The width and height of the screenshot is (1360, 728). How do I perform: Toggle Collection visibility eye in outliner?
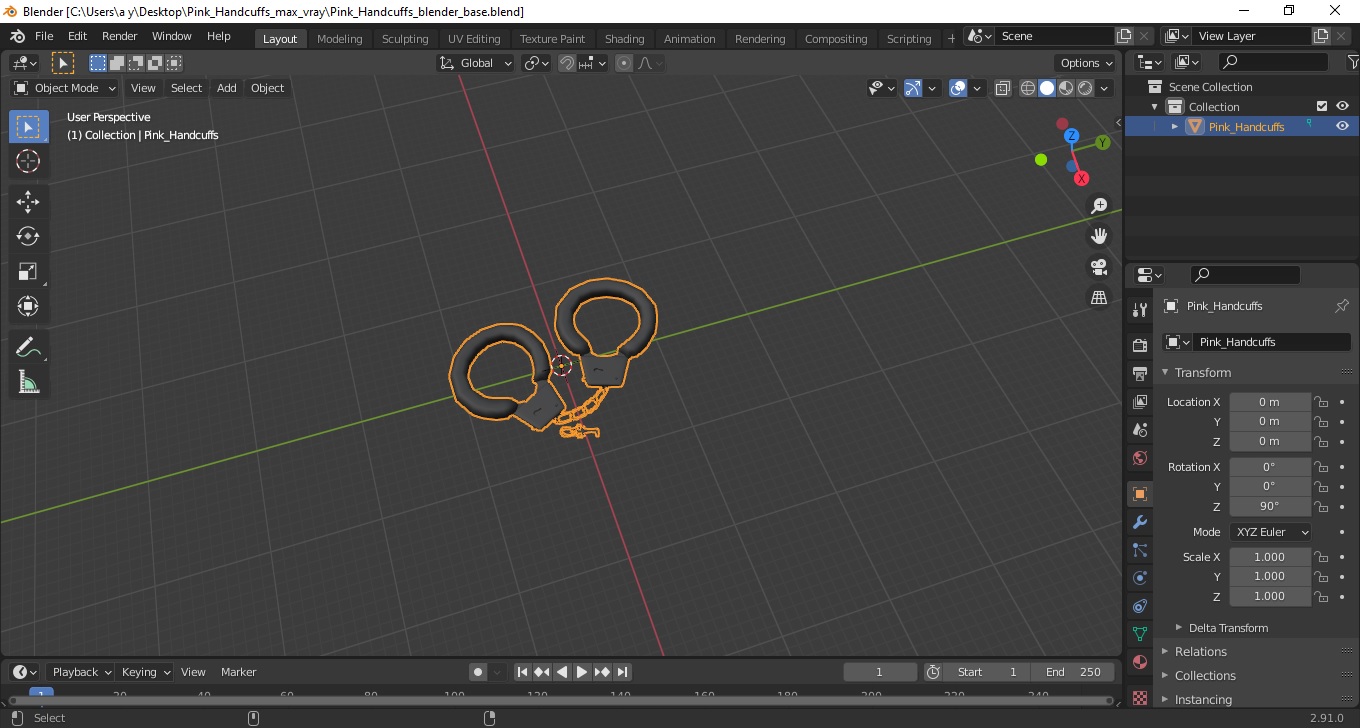pos(1342,106)
